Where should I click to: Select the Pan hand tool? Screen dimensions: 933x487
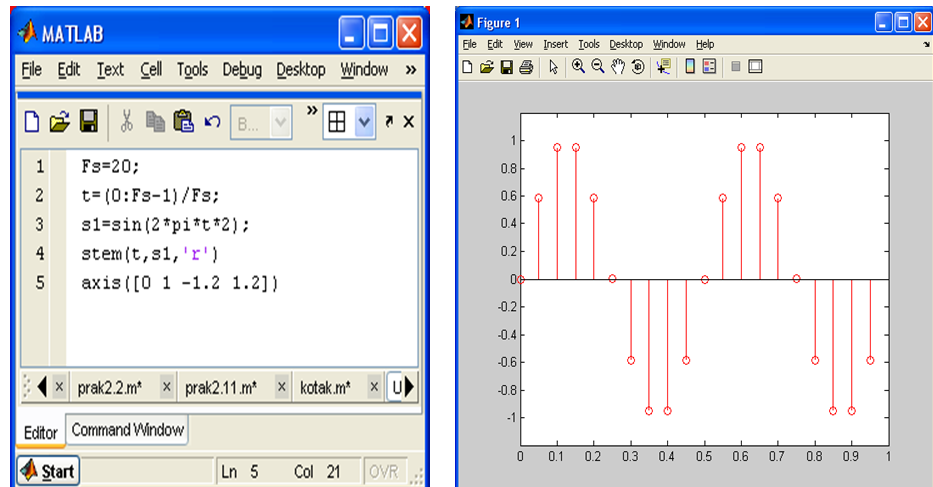click(618, 67)
